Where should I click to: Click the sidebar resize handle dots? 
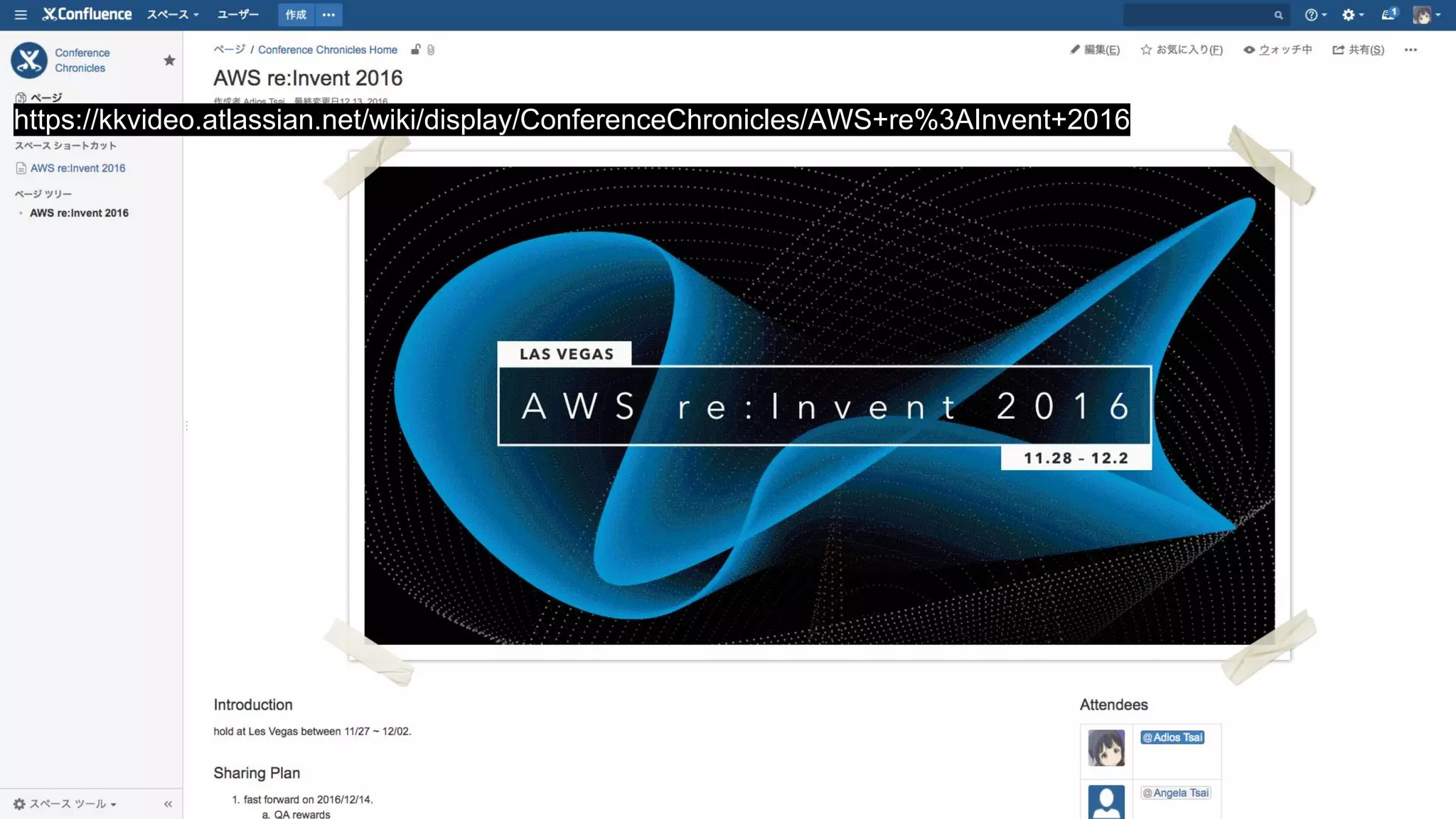click(186, 425)
